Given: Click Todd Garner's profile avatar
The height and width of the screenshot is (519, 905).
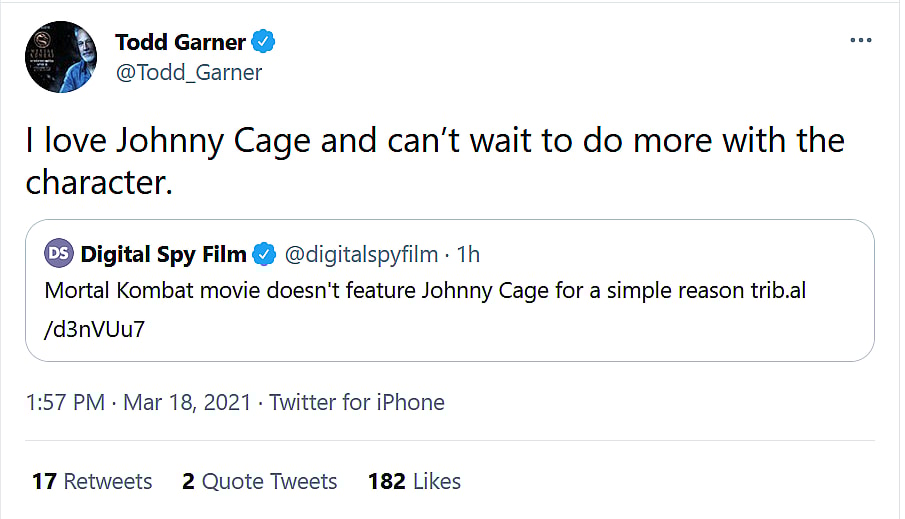Looking at the screenshot, I should click(x=60, y=56).
